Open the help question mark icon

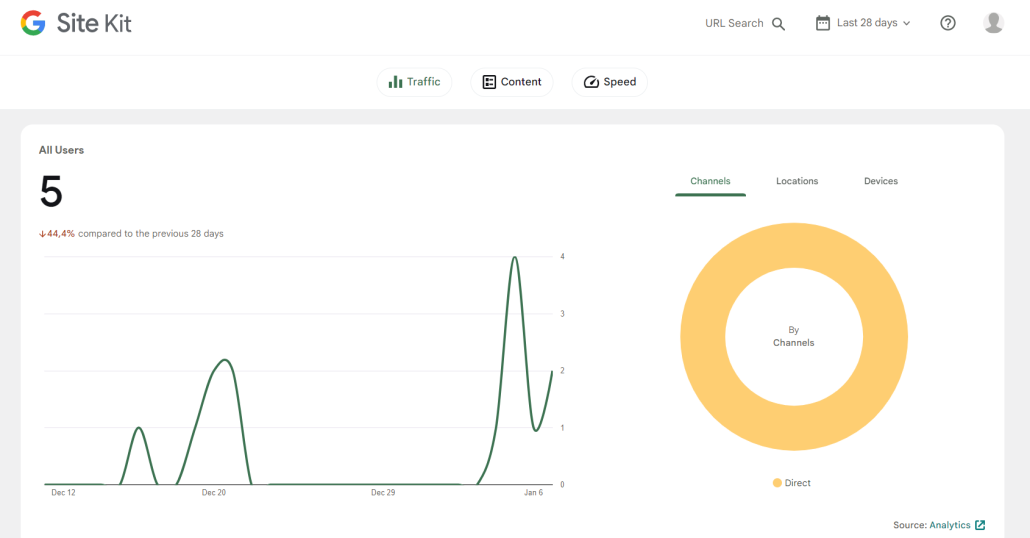[947, 23]
